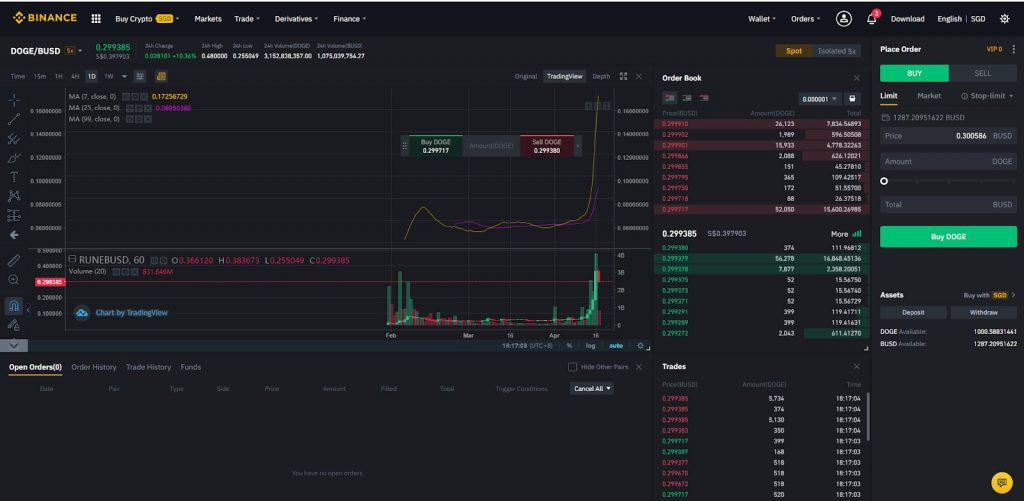The width and height of the screenshot is (1024, 501).
Task: Switch to Trade History tab
Action: point(148,367)
